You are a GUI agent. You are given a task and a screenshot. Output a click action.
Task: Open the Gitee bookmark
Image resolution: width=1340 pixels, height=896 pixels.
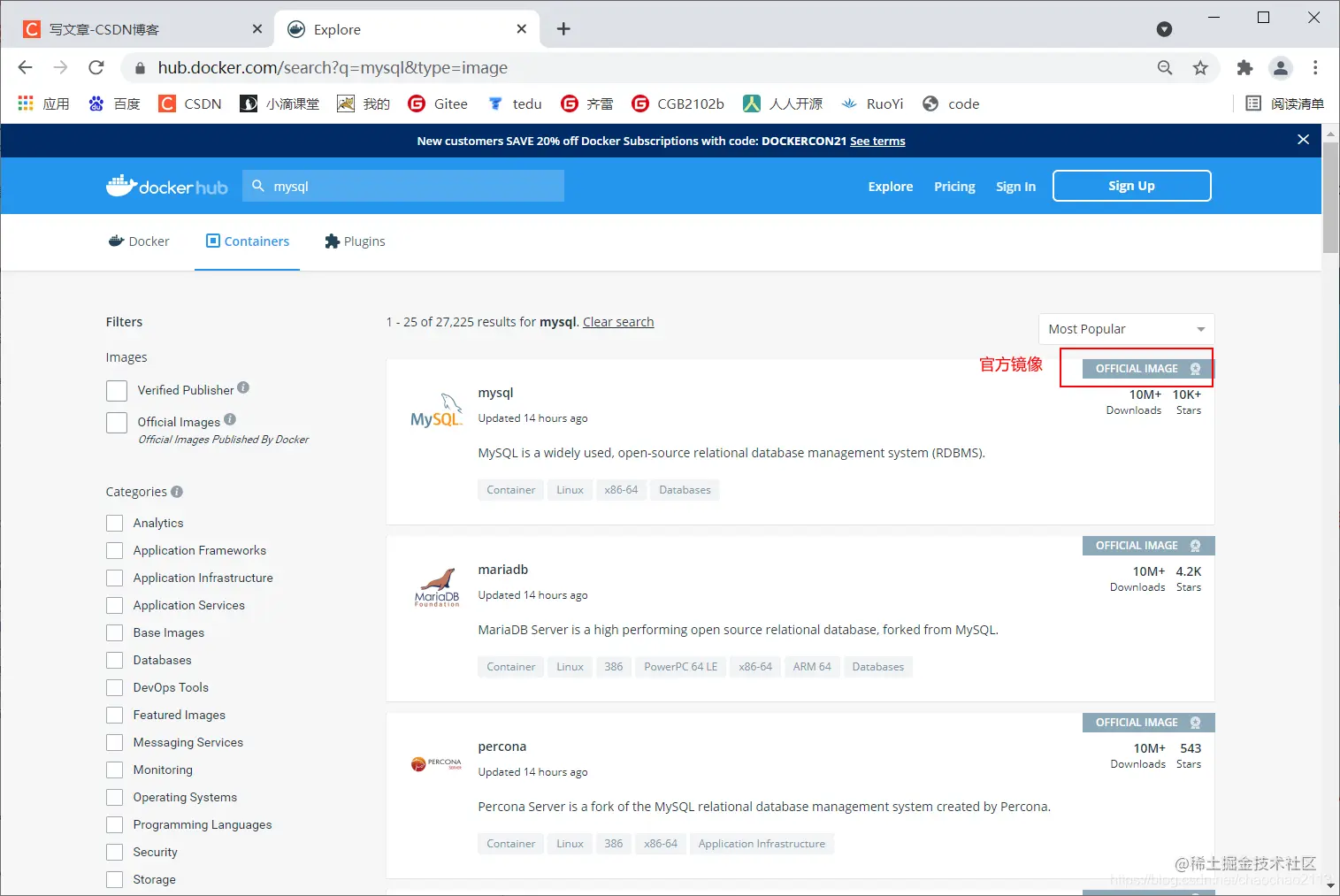click(438, 103)
